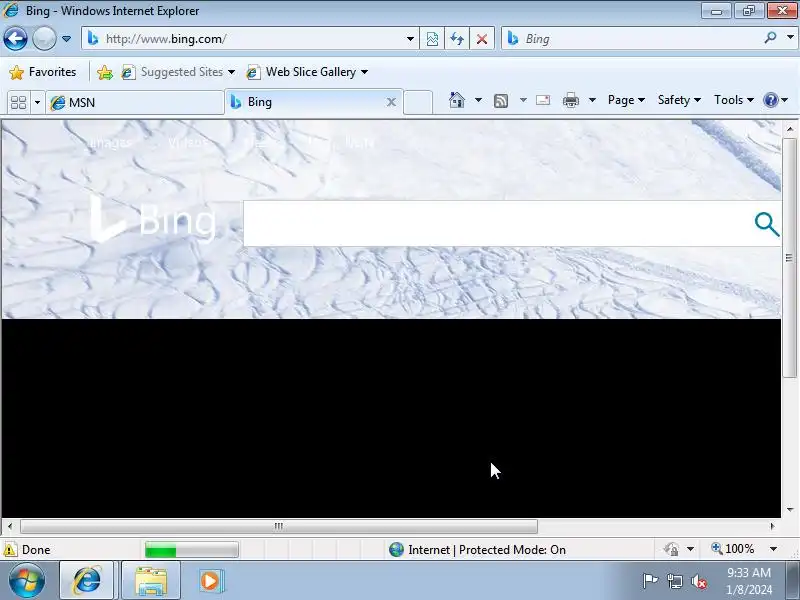Open the Safety menu
This screenshot has height=600, width=800.
coord(679,100)
